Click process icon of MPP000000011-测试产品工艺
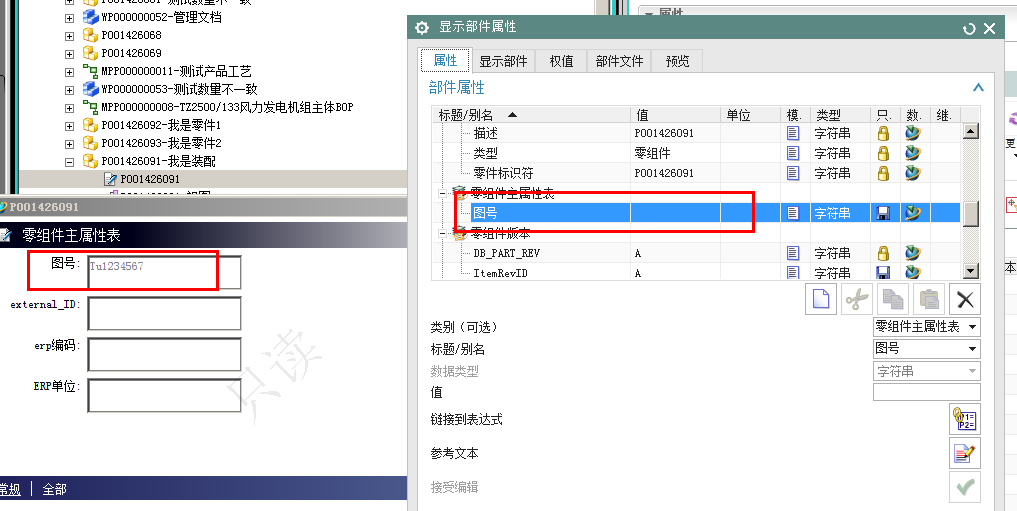This screenshot has width=1017, height=511. (x=90, y=71)
